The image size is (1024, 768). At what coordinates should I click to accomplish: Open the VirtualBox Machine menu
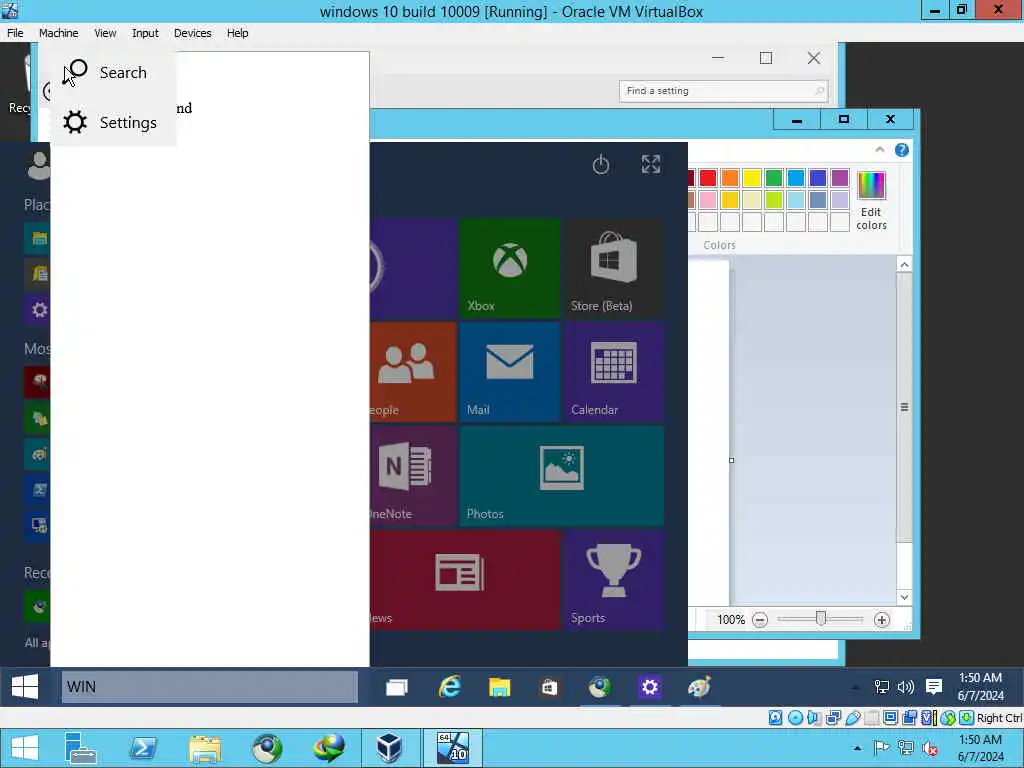coord(58,33)
